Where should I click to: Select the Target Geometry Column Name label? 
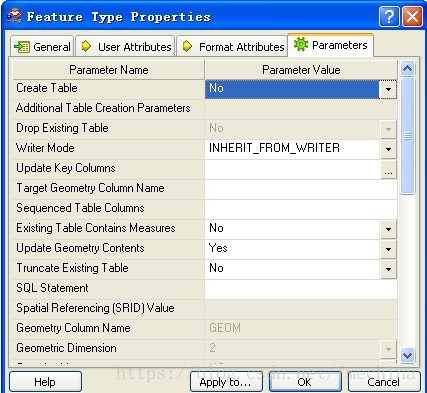(90, 188)
